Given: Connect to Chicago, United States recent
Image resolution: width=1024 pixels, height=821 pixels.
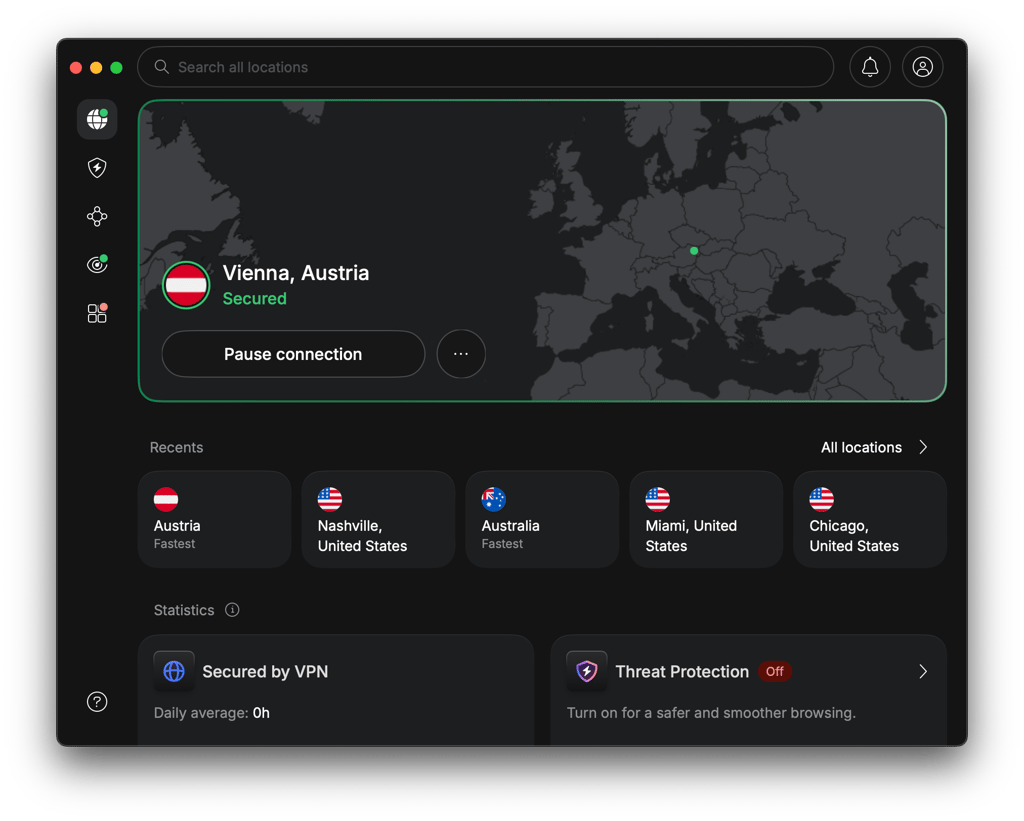Looking at the screenshot, I should 870,519.
